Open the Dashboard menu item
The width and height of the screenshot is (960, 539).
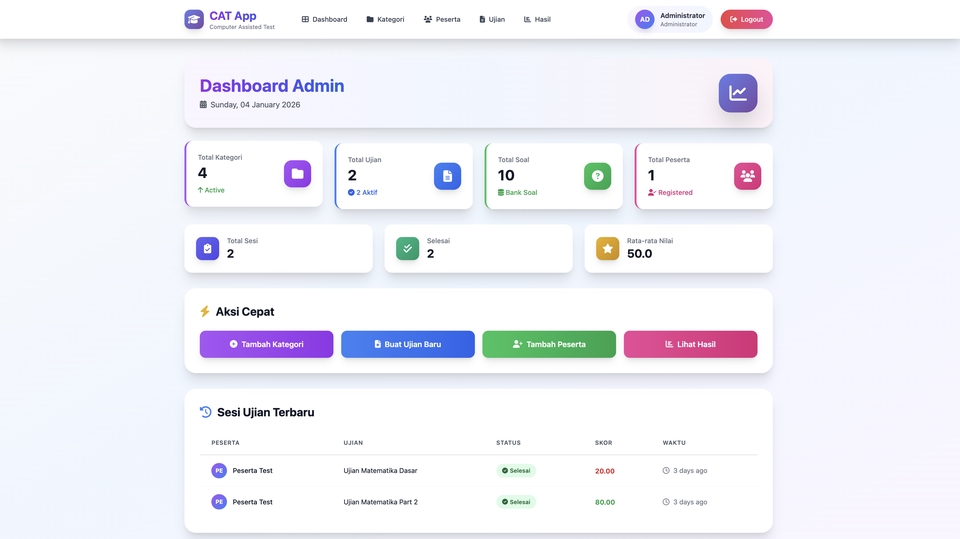click(x=324, y=19)
